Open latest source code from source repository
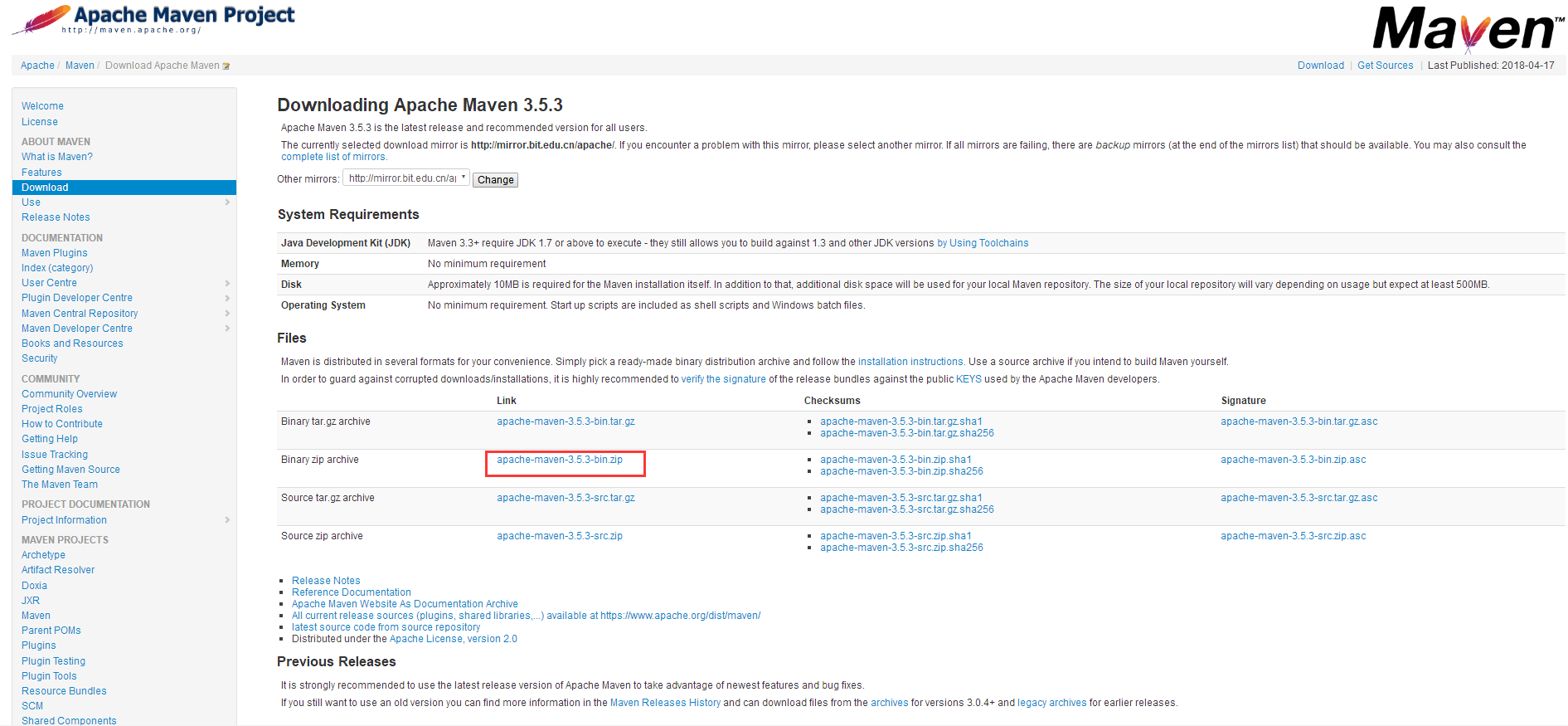 click(x=386, y=627)
